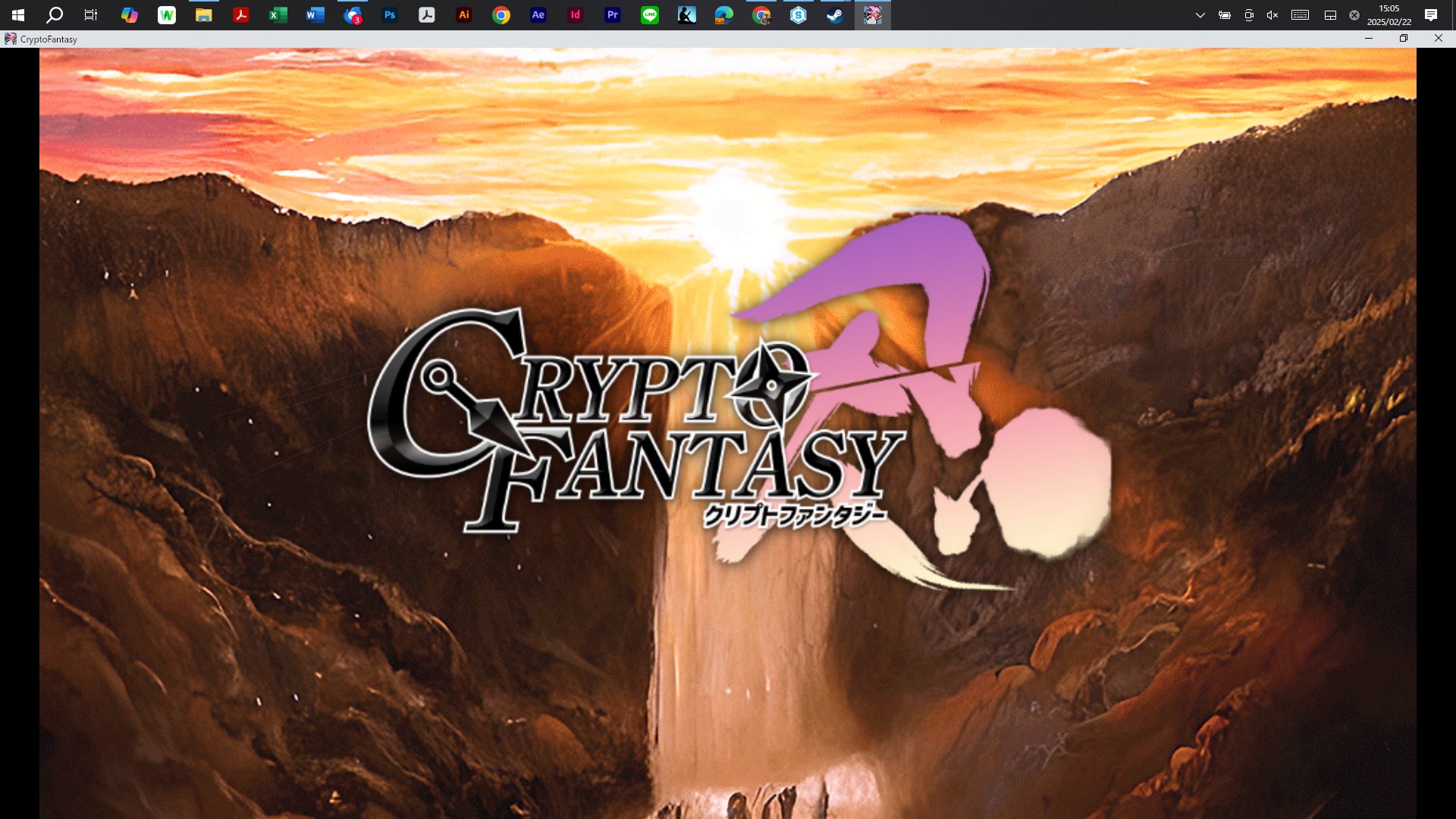The height and width of the screenshot is (819, 1456).
Task: Click the CryptoFantasy title bar icon
Action: point(11,39)
